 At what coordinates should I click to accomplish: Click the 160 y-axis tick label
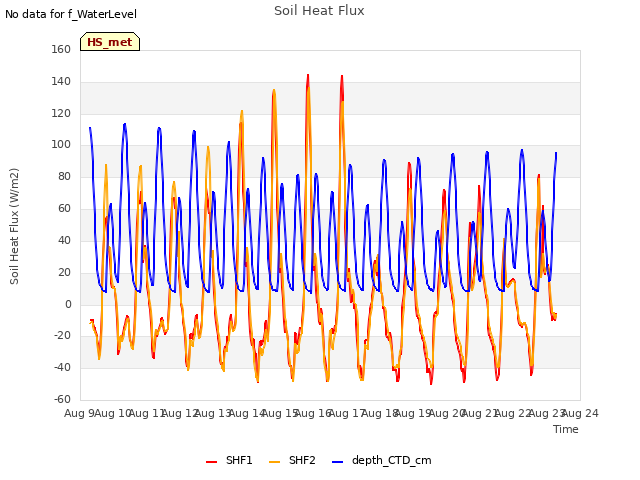click(61, 49)
